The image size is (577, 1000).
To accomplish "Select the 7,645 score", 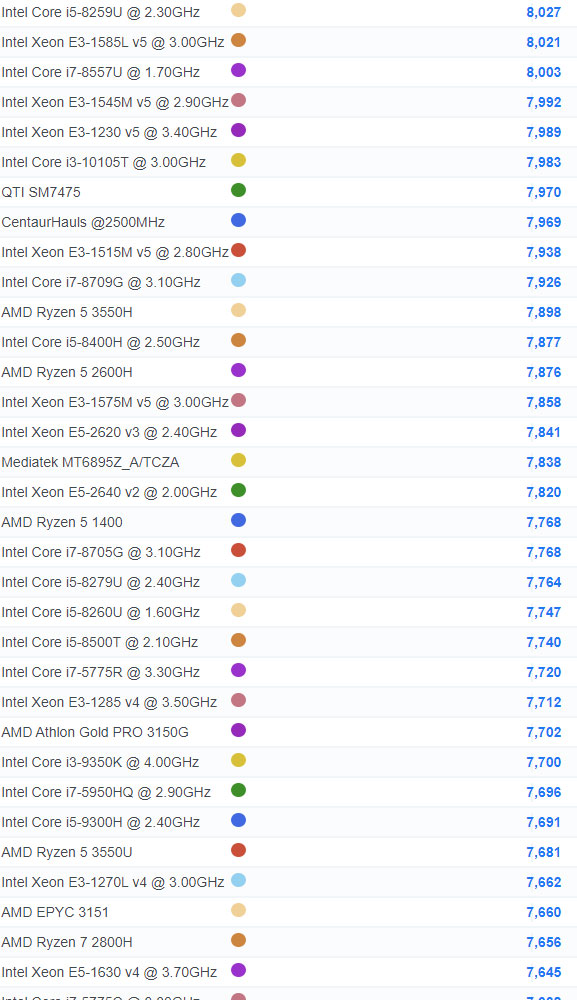I will pos(544,971).
